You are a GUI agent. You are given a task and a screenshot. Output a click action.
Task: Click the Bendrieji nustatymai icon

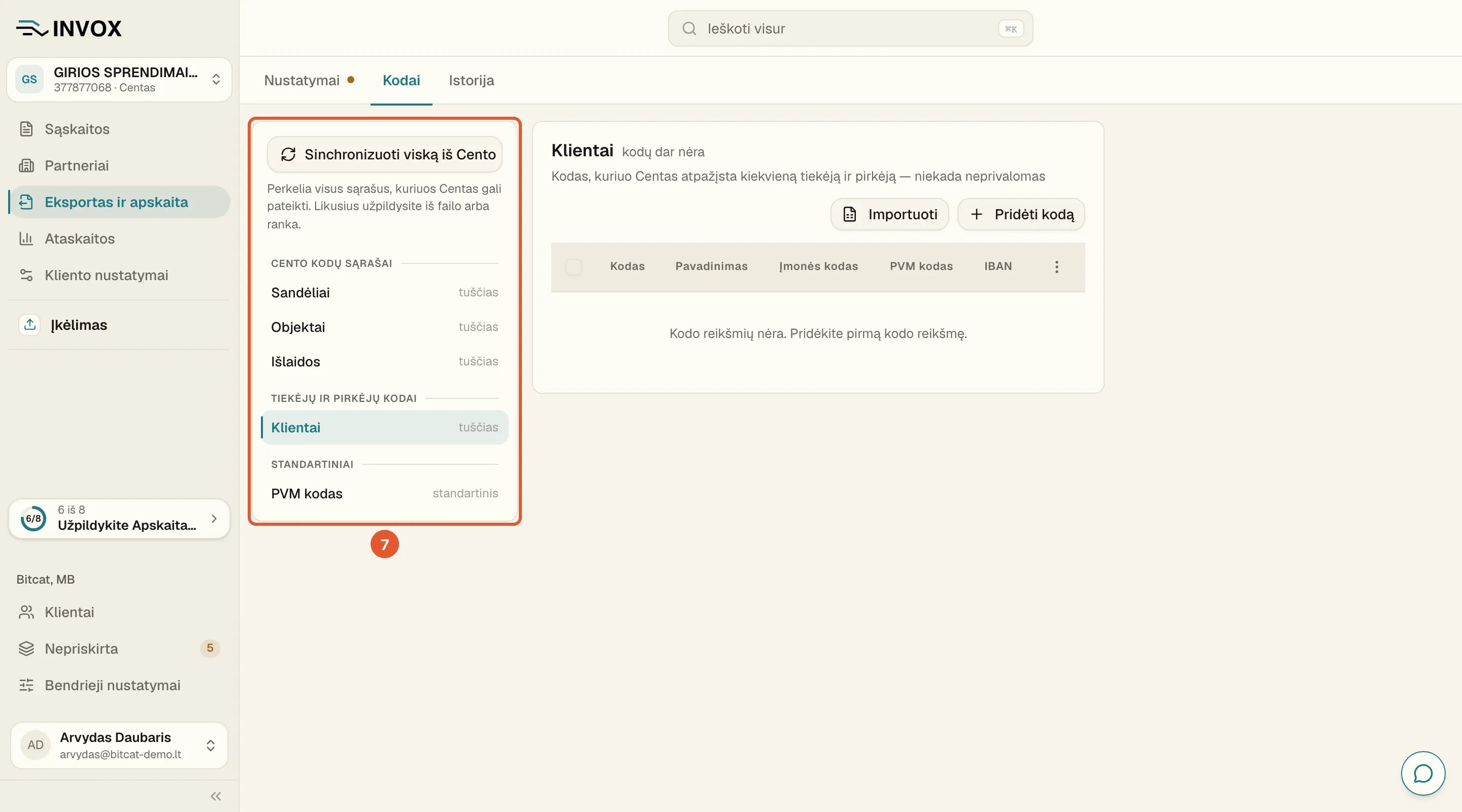pos(26,685)
